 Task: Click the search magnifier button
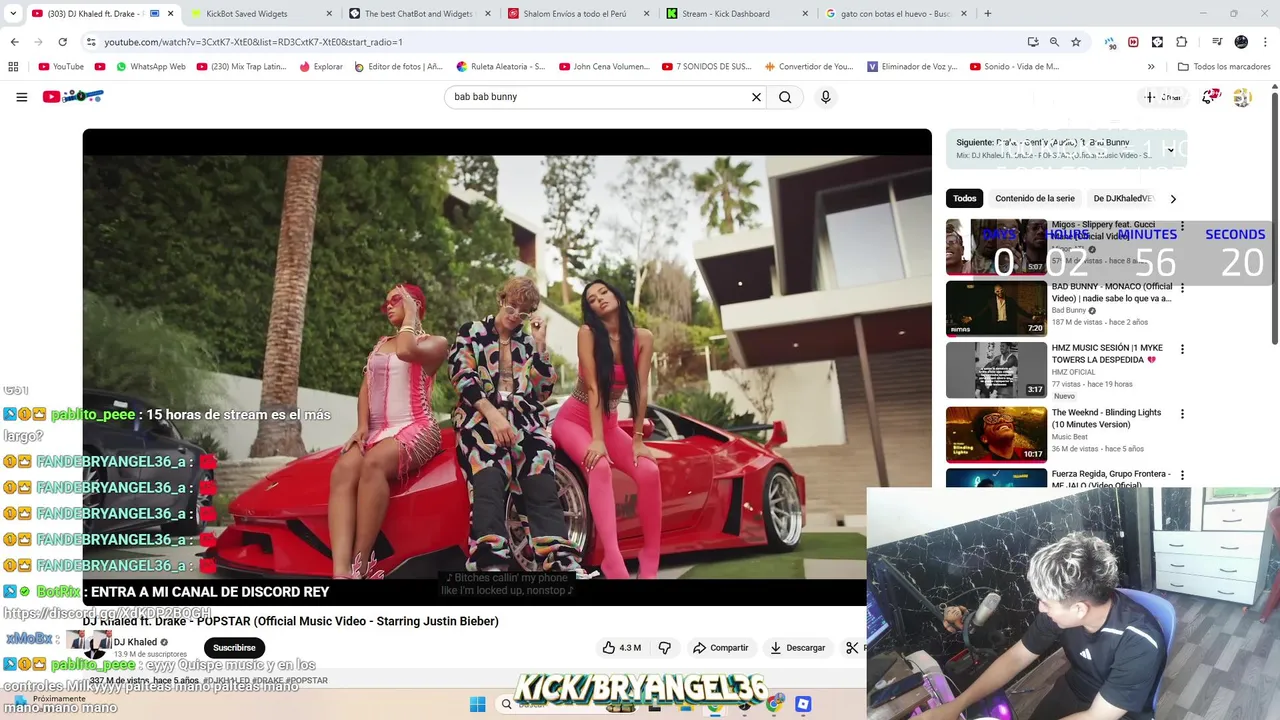tap(785, 97)
